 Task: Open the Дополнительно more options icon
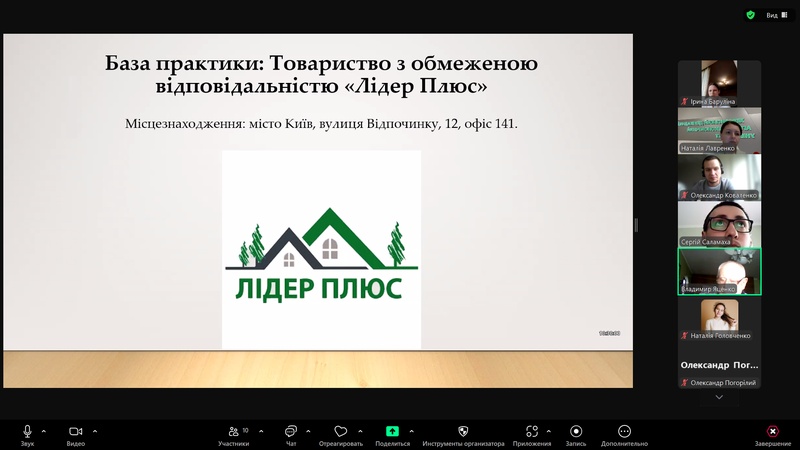point(624,432)
